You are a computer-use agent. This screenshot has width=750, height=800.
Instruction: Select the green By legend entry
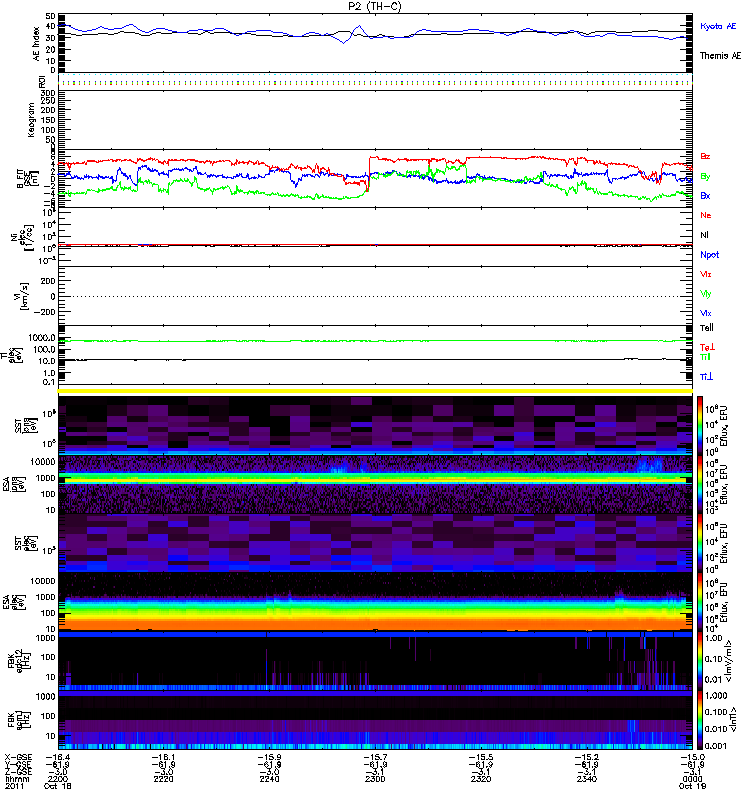click(706, 176)
